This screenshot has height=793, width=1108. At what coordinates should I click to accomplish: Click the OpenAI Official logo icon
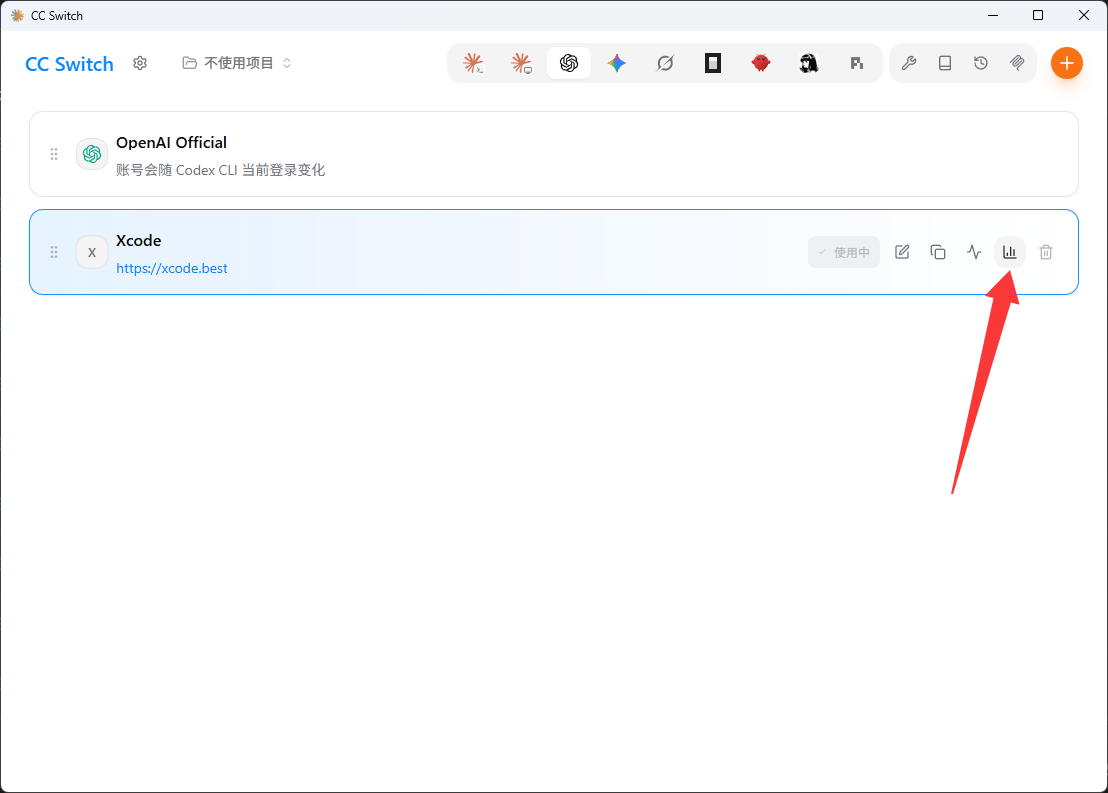(x=92, y=154)
